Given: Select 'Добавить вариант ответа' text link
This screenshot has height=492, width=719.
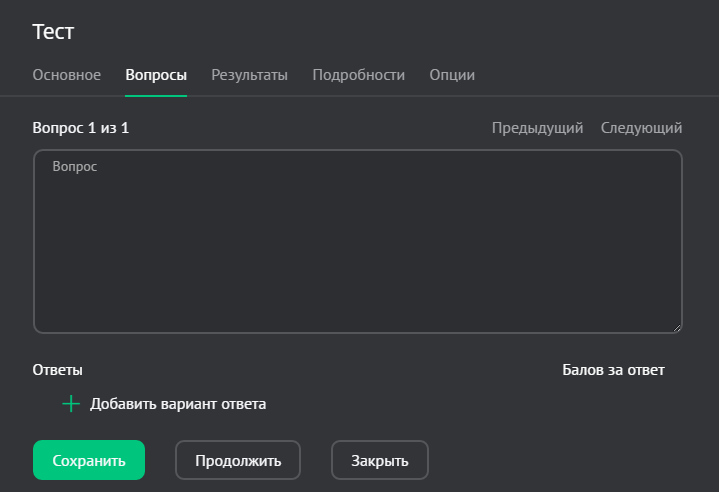Looking at the screenshot, I should [178, 404].
